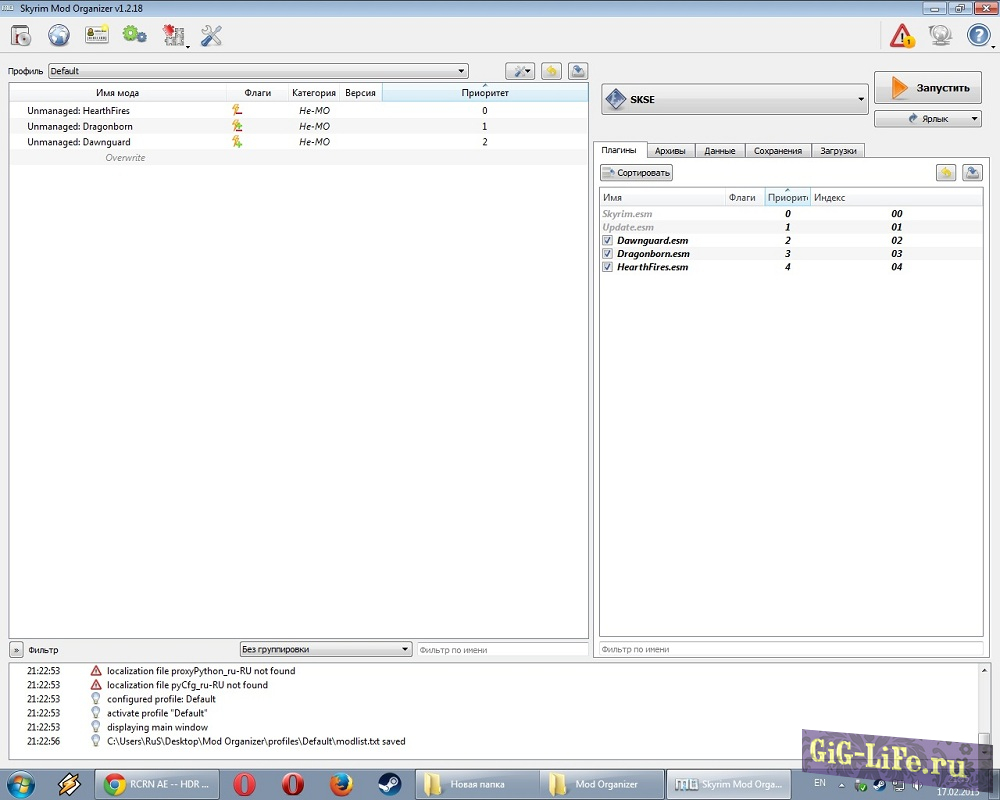Toggle the HearthFires.esm plugin checkbox

point(607,267)
